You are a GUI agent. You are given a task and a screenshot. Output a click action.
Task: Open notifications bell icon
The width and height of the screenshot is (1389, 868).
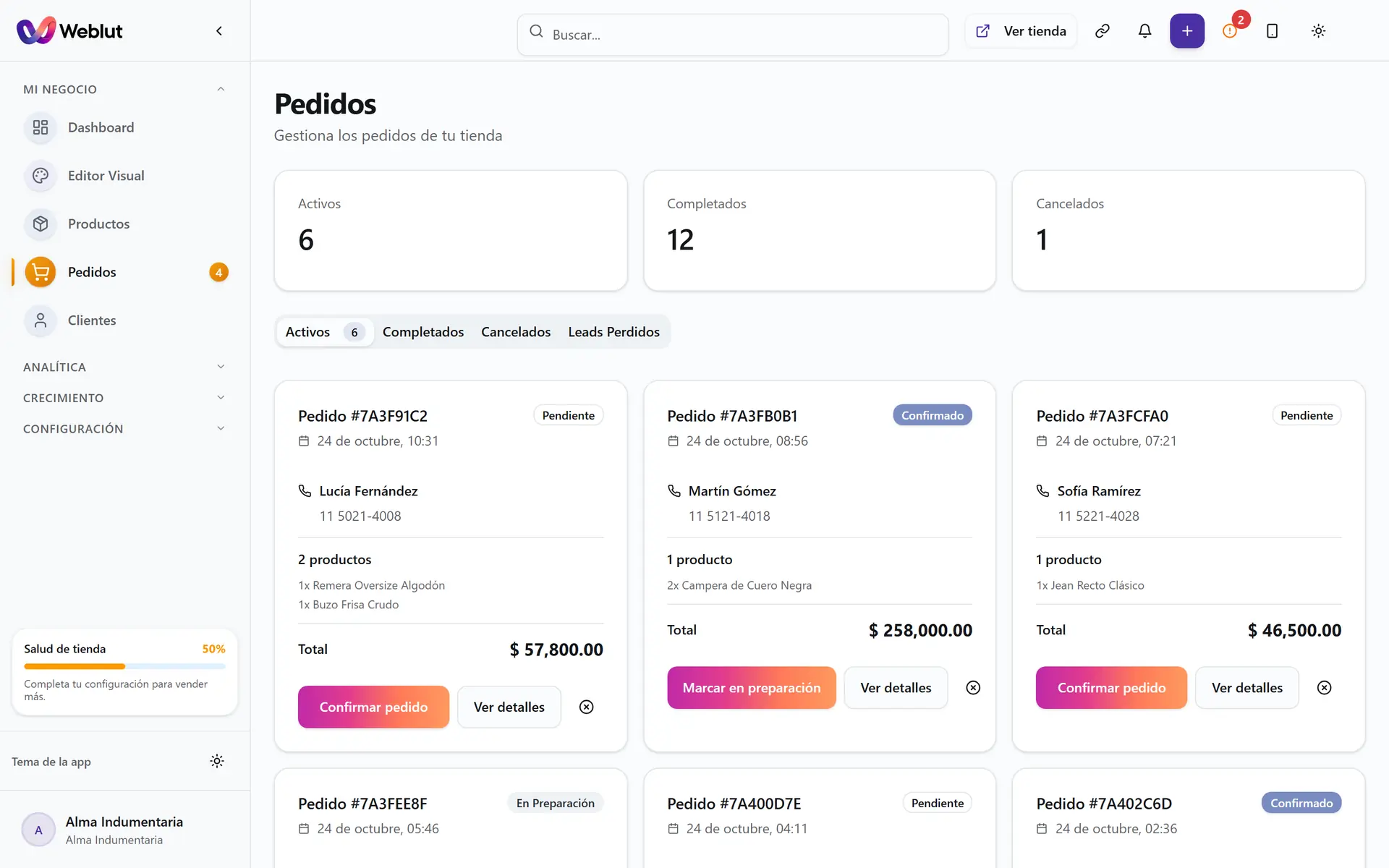[1144, 31]
